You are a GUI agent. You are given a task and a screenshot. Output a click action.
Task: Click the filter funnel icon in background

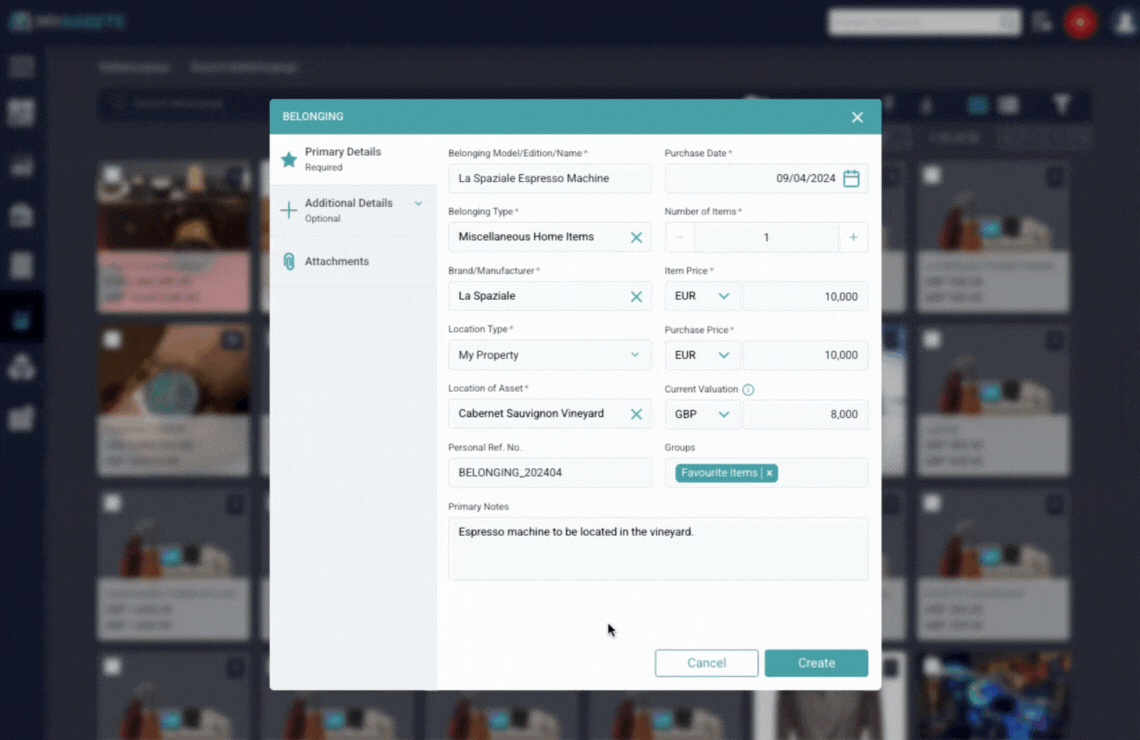pos(1061,105)
